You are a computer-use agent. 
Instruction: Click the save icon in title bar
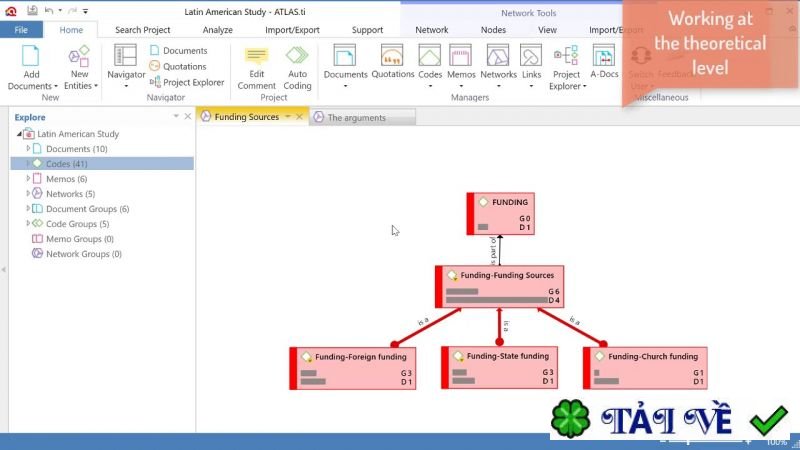click(32, 10)
